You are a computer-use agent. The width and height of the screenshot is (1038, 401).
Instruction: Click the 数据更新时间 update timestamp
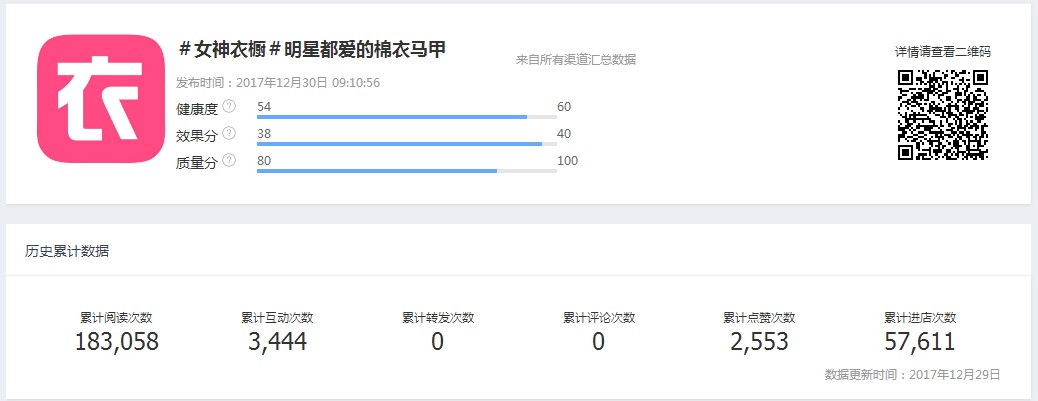pos(912,375)
